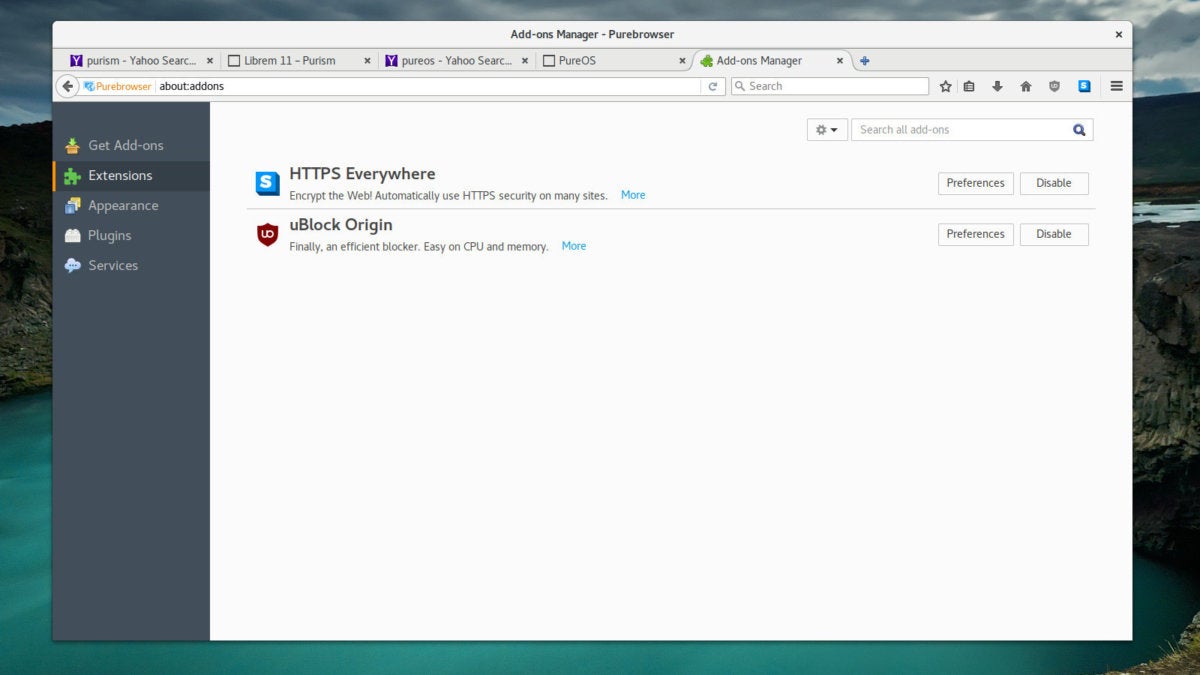Click the browser Search field

tap(830, 86)
